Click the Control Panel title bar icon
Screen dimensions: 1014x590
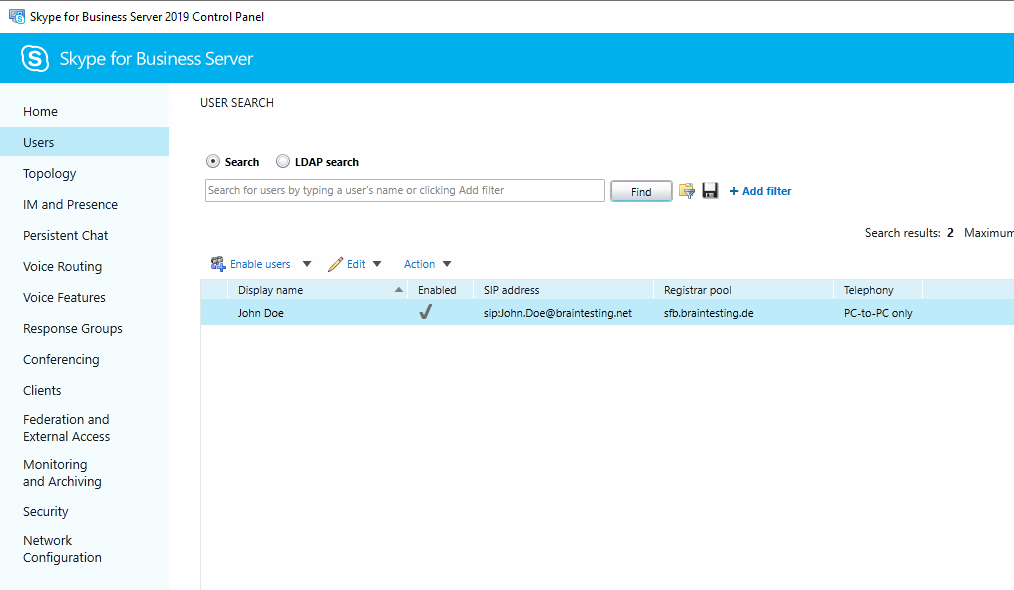pyautogui.click(x=17, y=16)
